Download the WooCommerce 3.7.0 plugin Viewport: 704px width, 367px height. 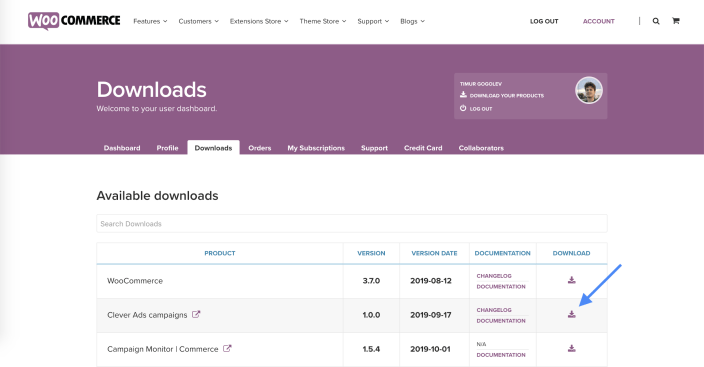click(x=572, y=280)
